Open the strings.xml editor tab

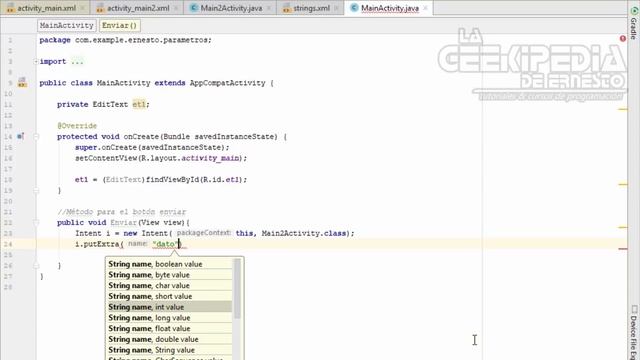[311, 8]
